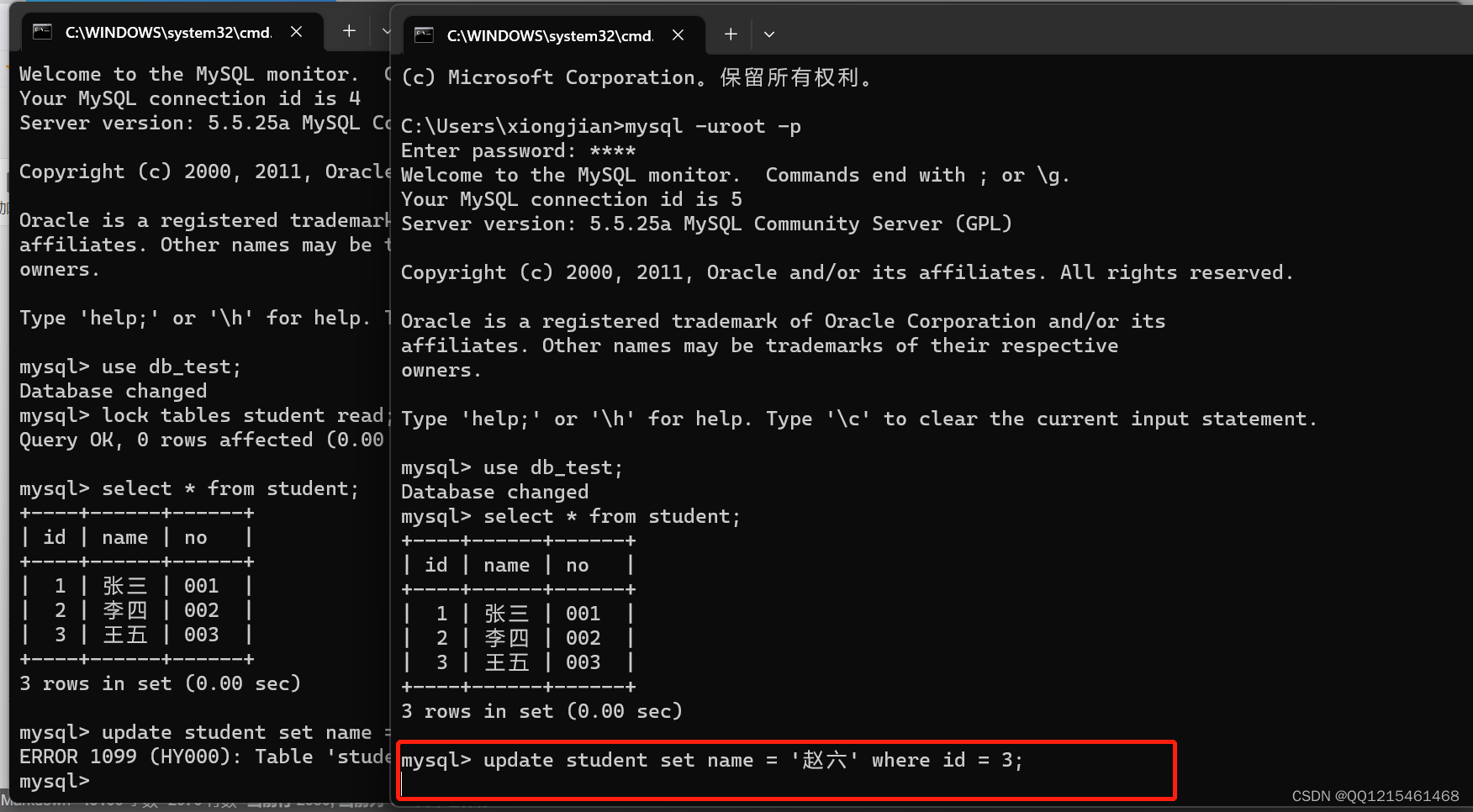Close the left window's cmd tab
The width and height of the screenshot is (1473, 812).
[x=296, y=32]
